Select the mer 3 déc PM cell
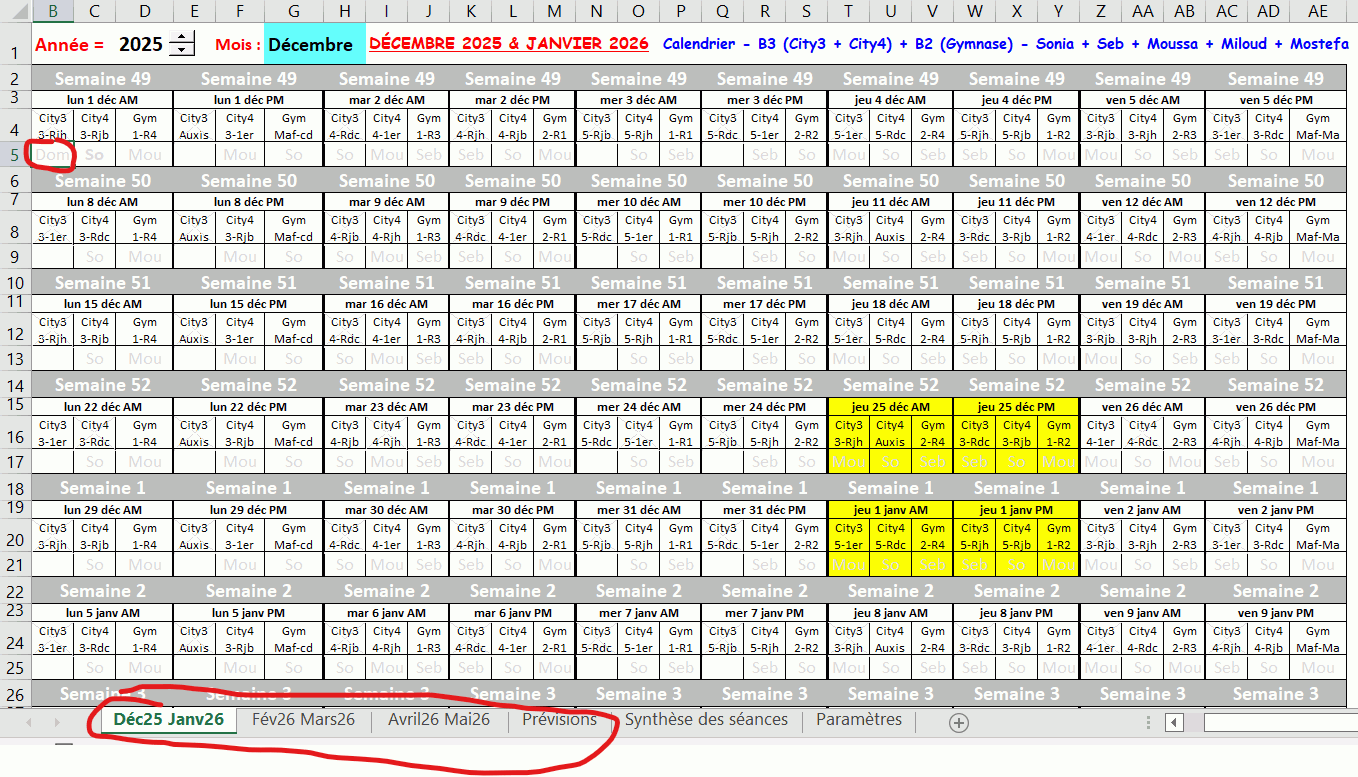1358x777 pixels. [764, 100]
